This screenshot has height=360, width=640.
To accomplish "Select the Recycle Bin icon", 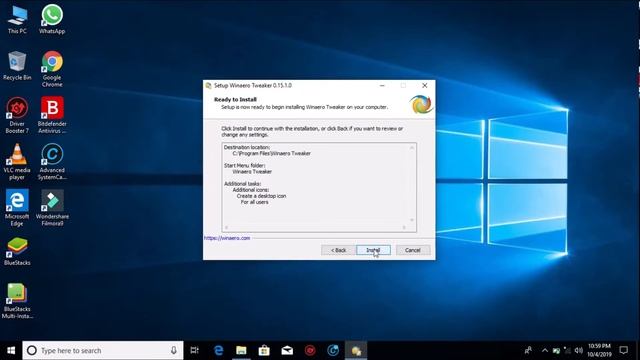I will click(x=17, y=66).
